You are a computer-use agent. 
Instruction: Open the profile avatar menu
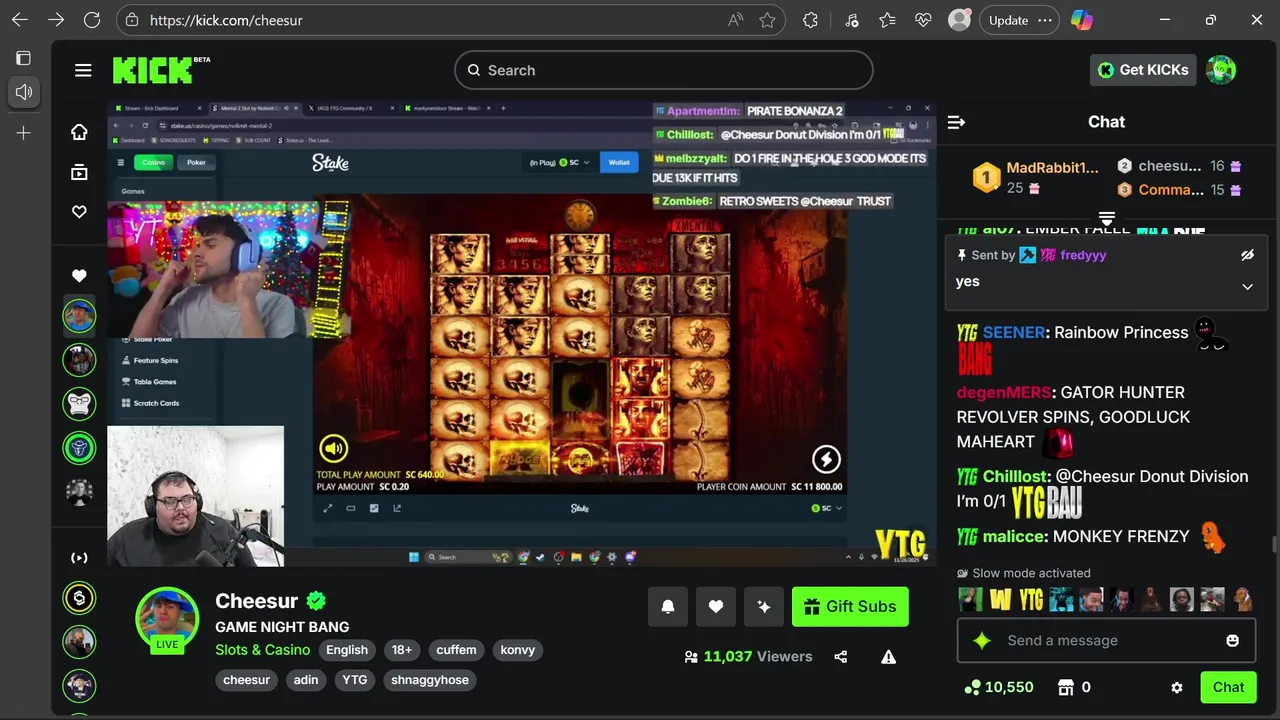pos(1221,70)
